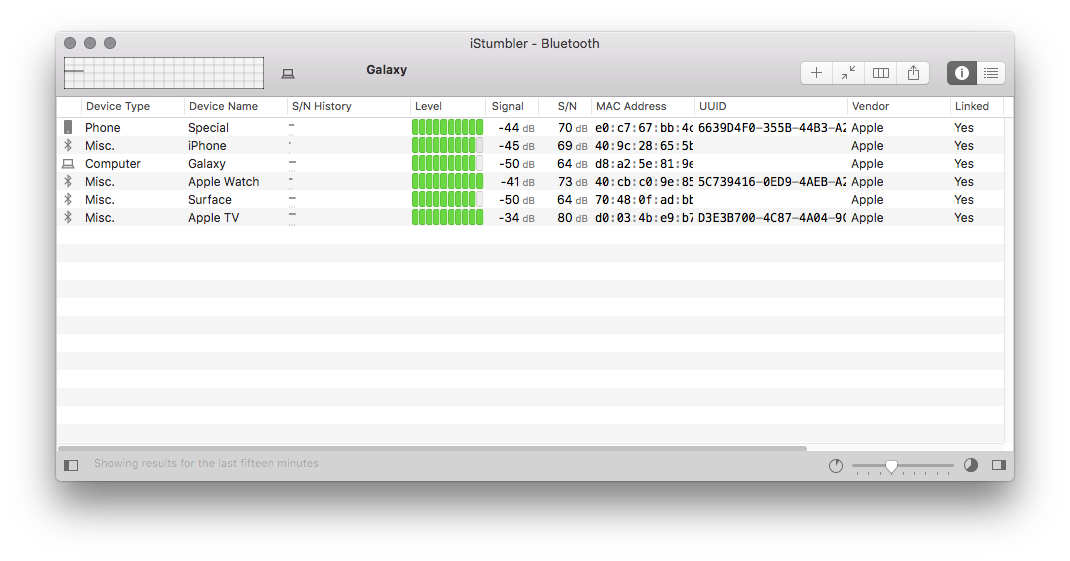The image size is (1070, 561).
Task: Click Vendor Apple in Surface row
Action: pos(867,199)
